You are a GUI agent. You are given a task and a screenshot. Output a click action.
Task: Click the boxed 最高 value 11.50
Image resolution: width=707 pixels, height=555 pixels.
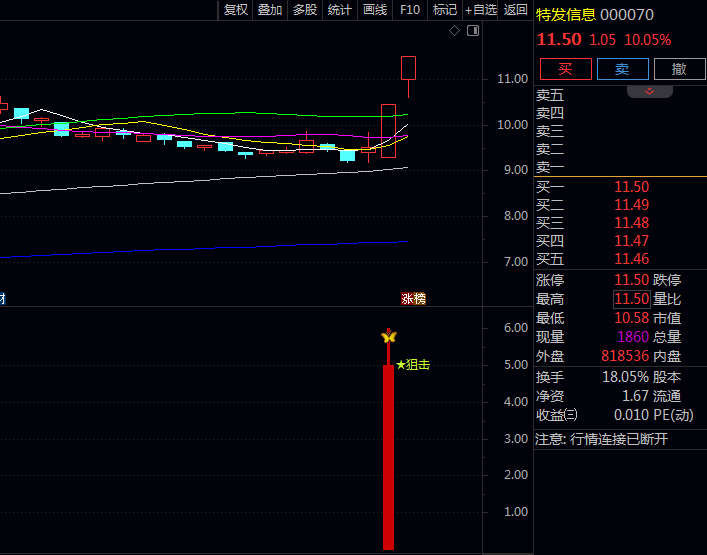click(631, 299)
